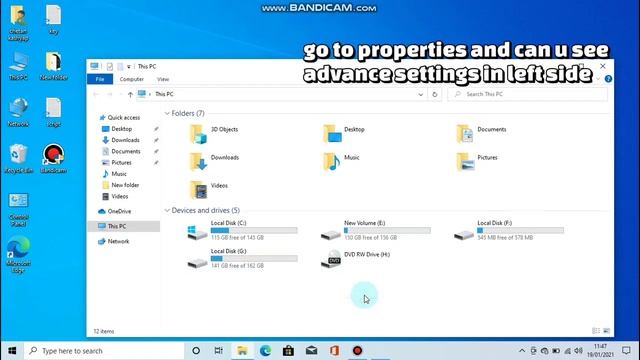This screenshot has width=640, height=360.
Task: Click Properties icon in Quick Access Toolbar
Action: [x=110, y=67]
